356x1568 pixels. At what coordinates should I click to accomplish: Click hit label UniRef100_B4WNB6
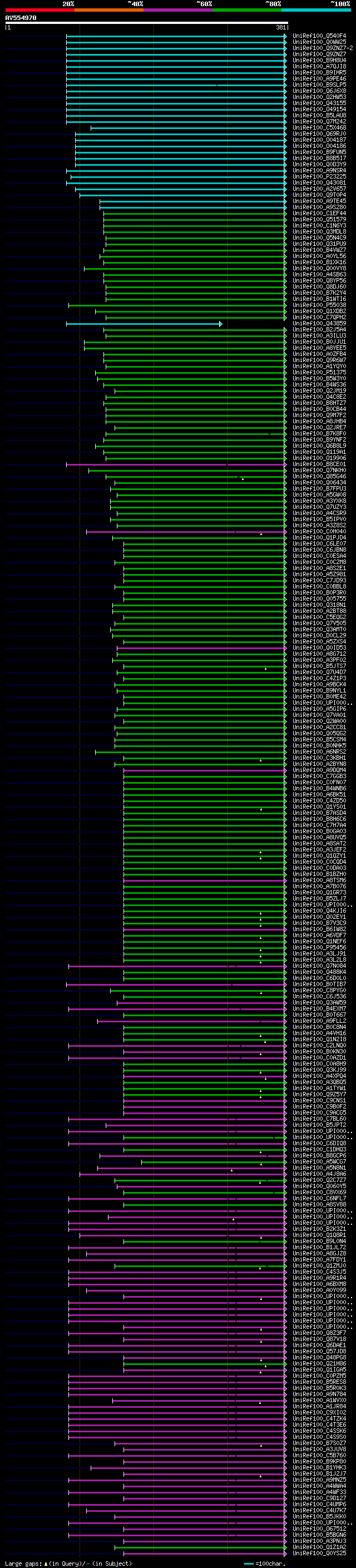coord(319,788)
